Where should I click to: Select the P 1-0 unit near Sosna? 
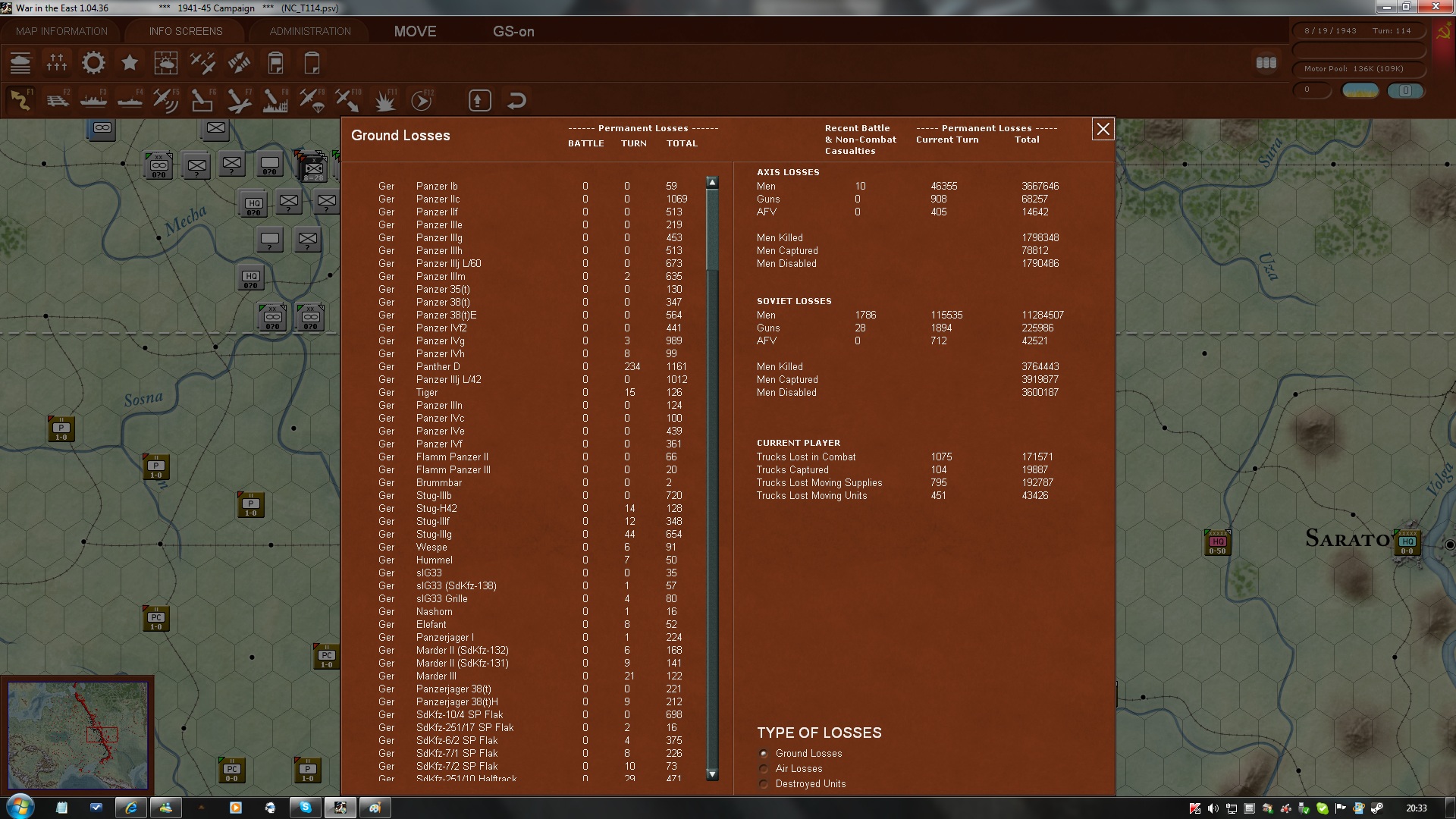[61, 429]
